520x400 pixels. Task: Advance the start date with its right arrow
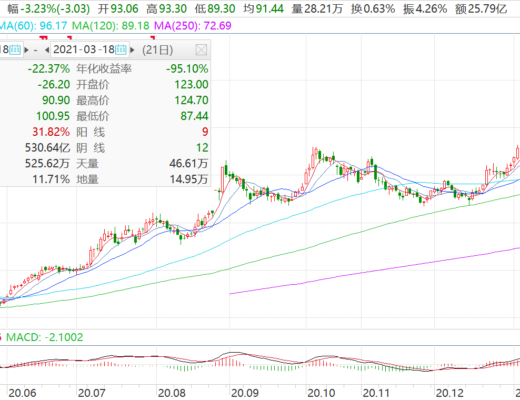tap(26, 50)
